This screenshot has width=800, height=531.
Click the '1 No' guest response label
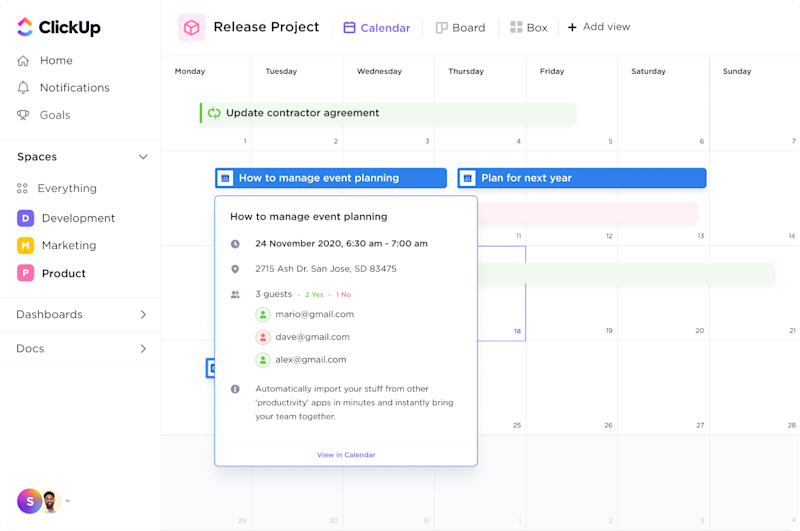point(343,295)
